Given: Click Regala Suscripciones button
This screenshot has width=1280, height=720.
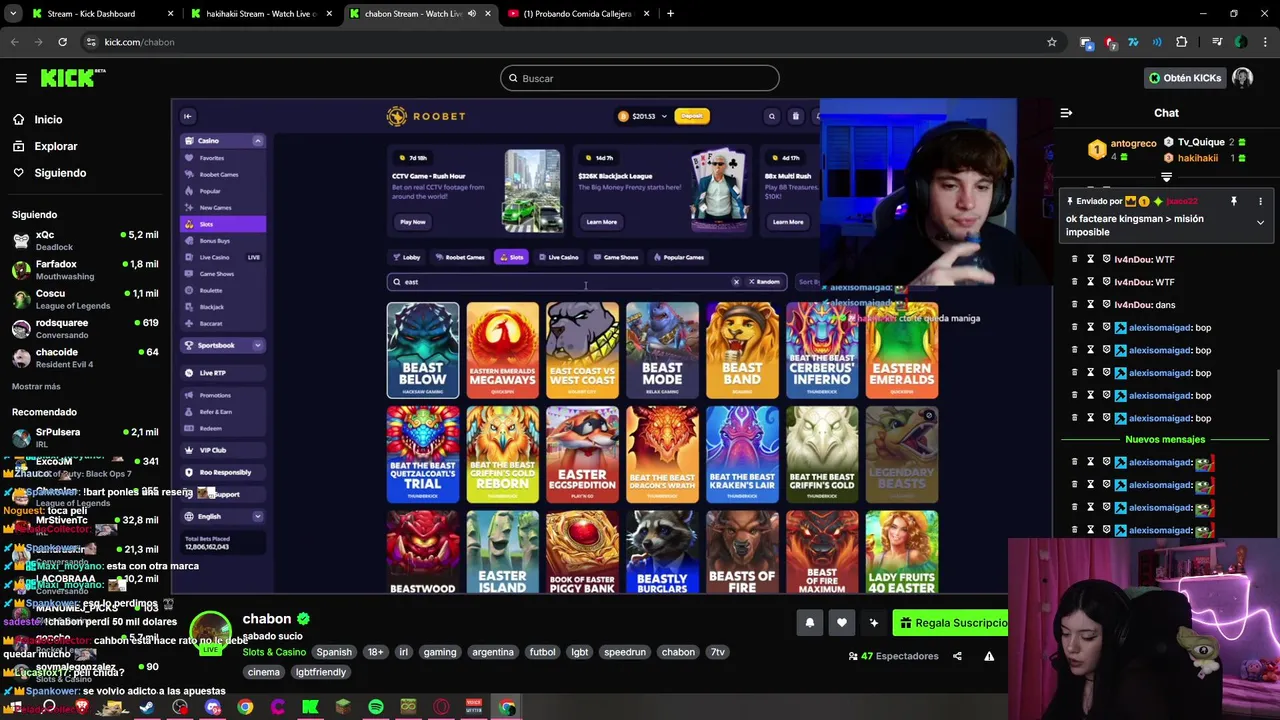Looking at the screenshot, I should click(x=951, y=623).
